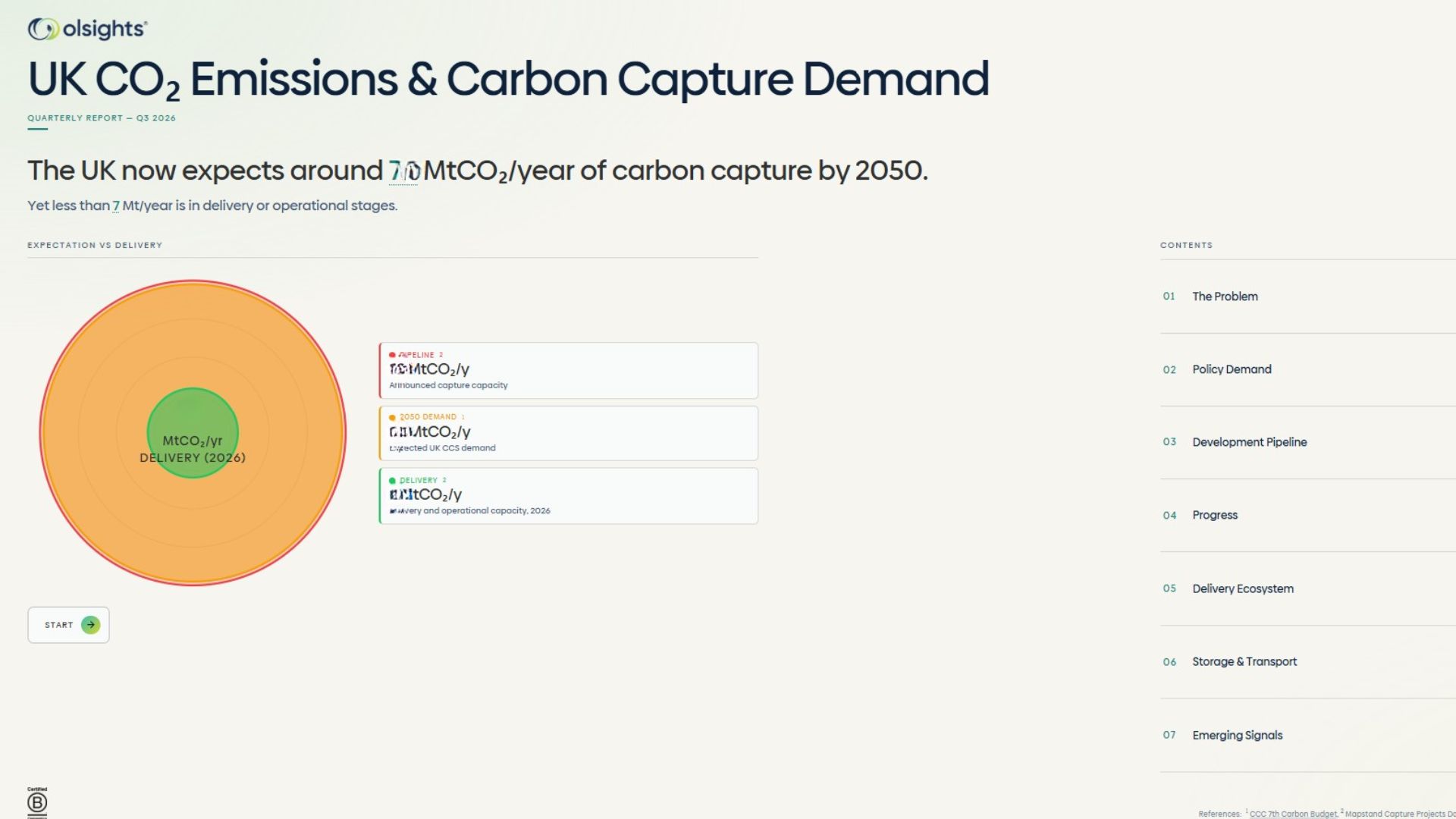This screenshot has width=1456, height=819.
Task: Click 'Expected UK CCS demand' caption
Action: (x=442, y=448)
